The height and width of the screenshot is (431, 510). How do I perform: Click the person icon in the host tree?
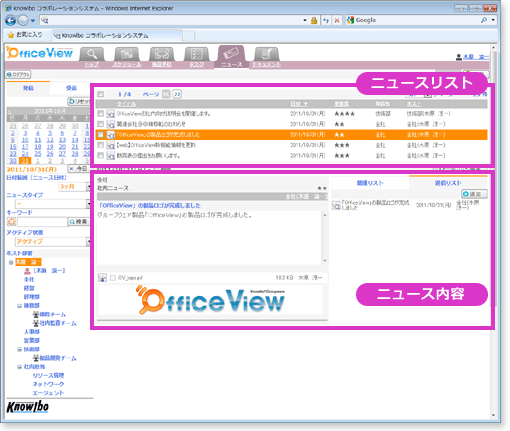tap(27, 271)
